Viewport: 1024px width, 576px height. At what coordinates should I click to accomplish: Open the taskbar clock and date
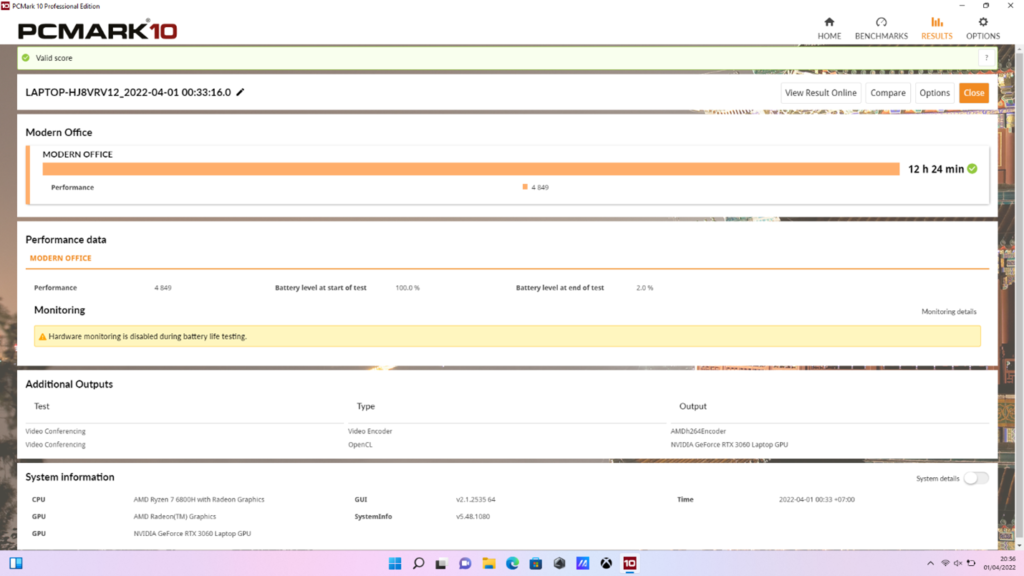(999, 563)
